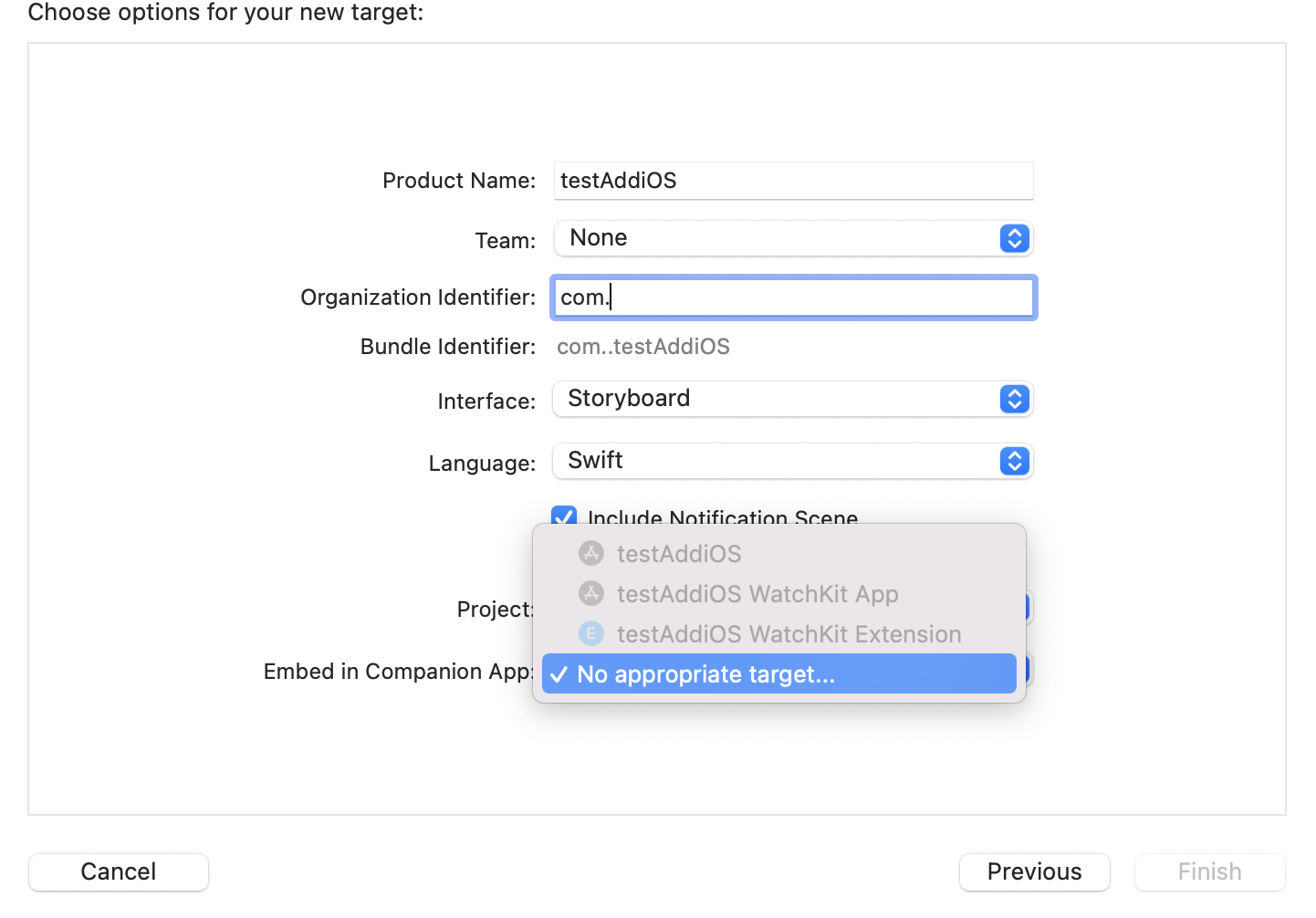Click the testAddiOS WatchKit App icon
The width and height of the screenshot is (1316, 918).
click(591, 593)
